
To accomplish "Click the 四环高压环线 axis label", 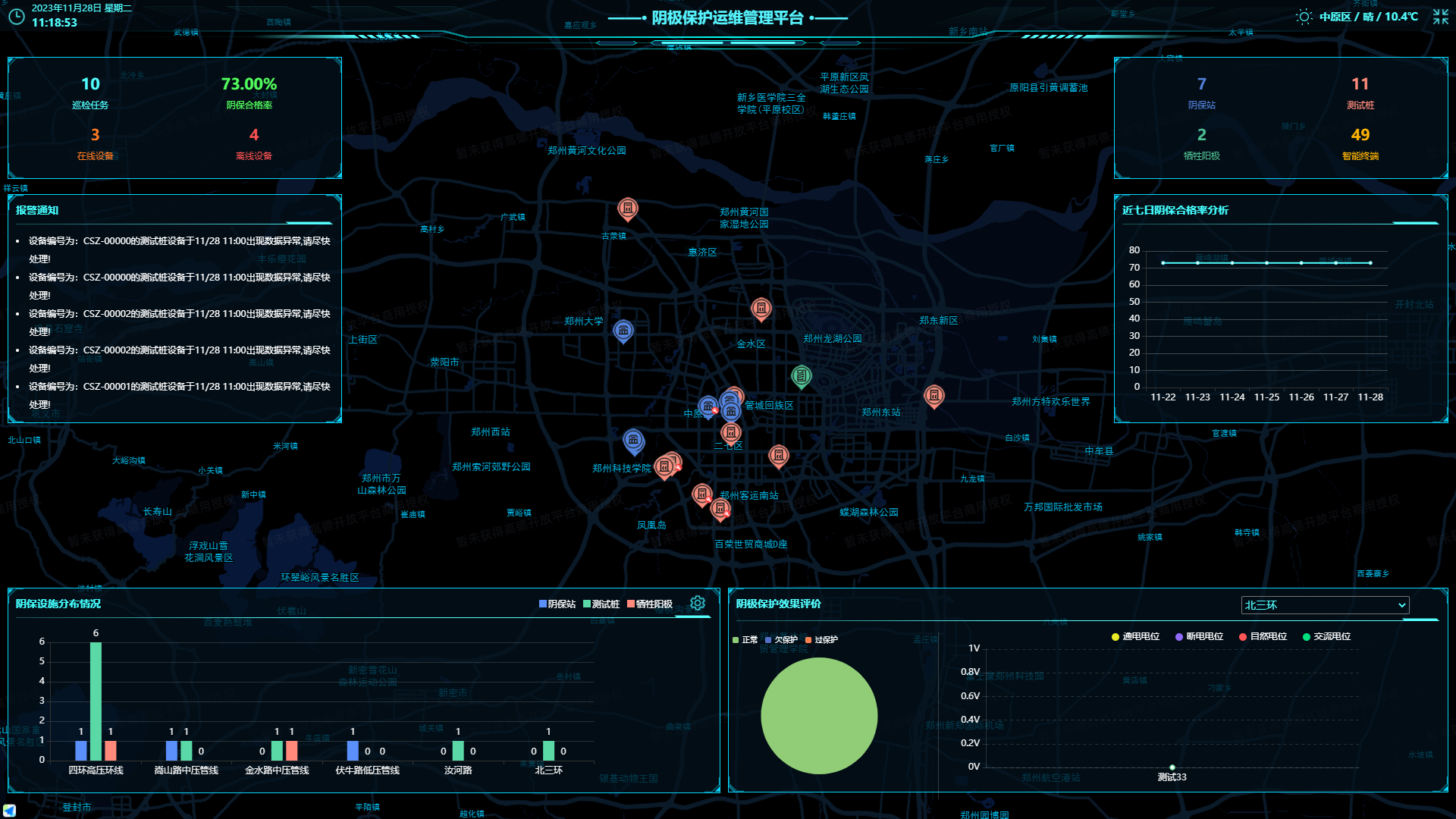I will tap(96, 770).
